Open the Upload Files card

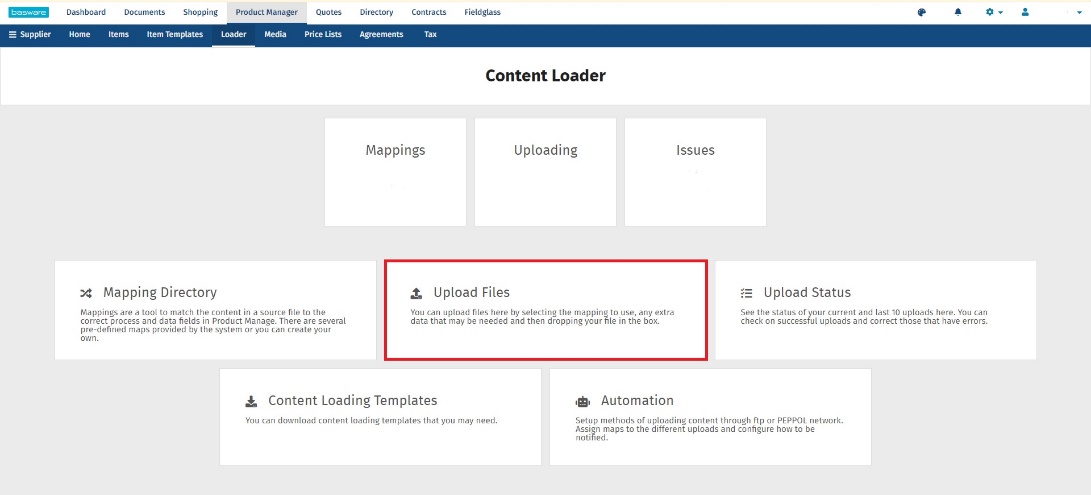point(546,311)
